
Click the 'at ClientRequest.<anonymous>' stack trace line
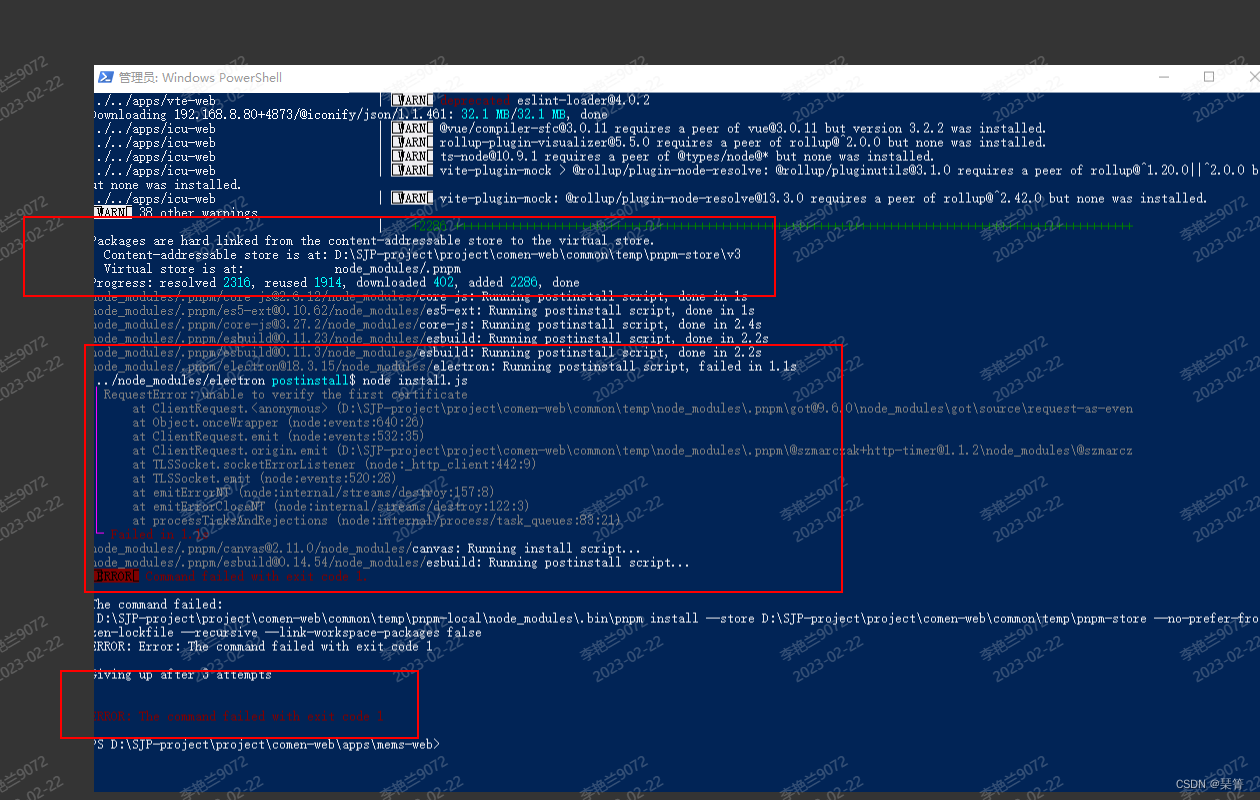pyautogui.click(x=632, y=409)
